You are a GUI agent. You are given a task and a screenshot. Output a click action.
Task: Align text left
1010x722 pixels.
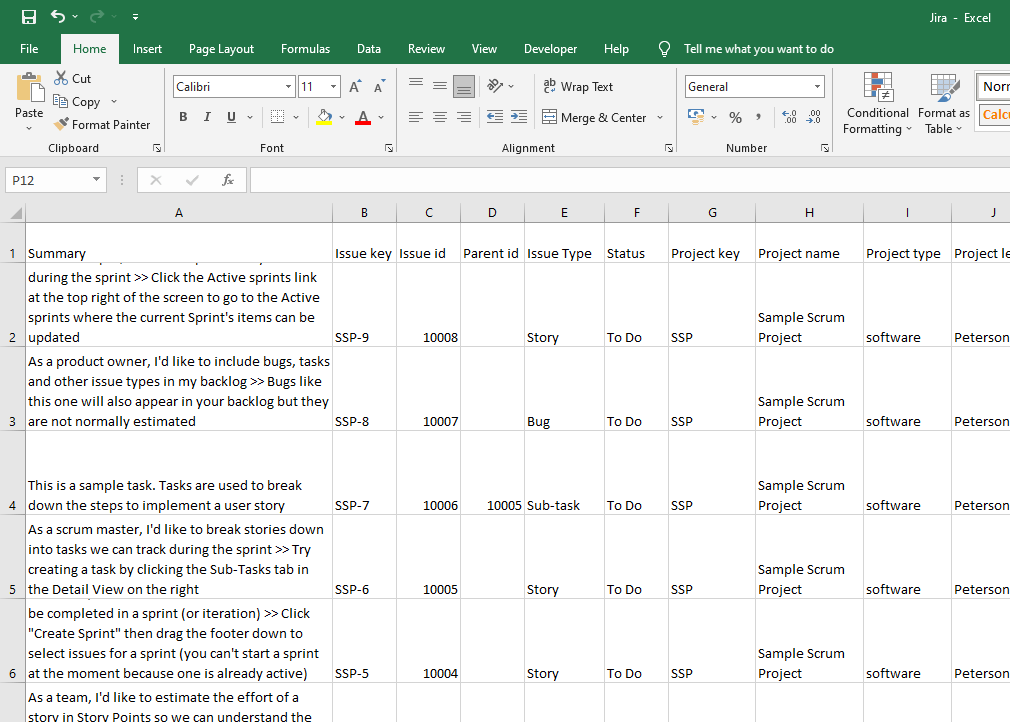click(416, 117)
